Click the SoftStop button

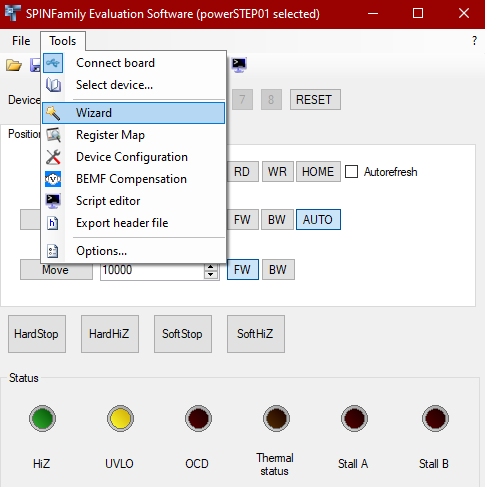tap(183, 334)
